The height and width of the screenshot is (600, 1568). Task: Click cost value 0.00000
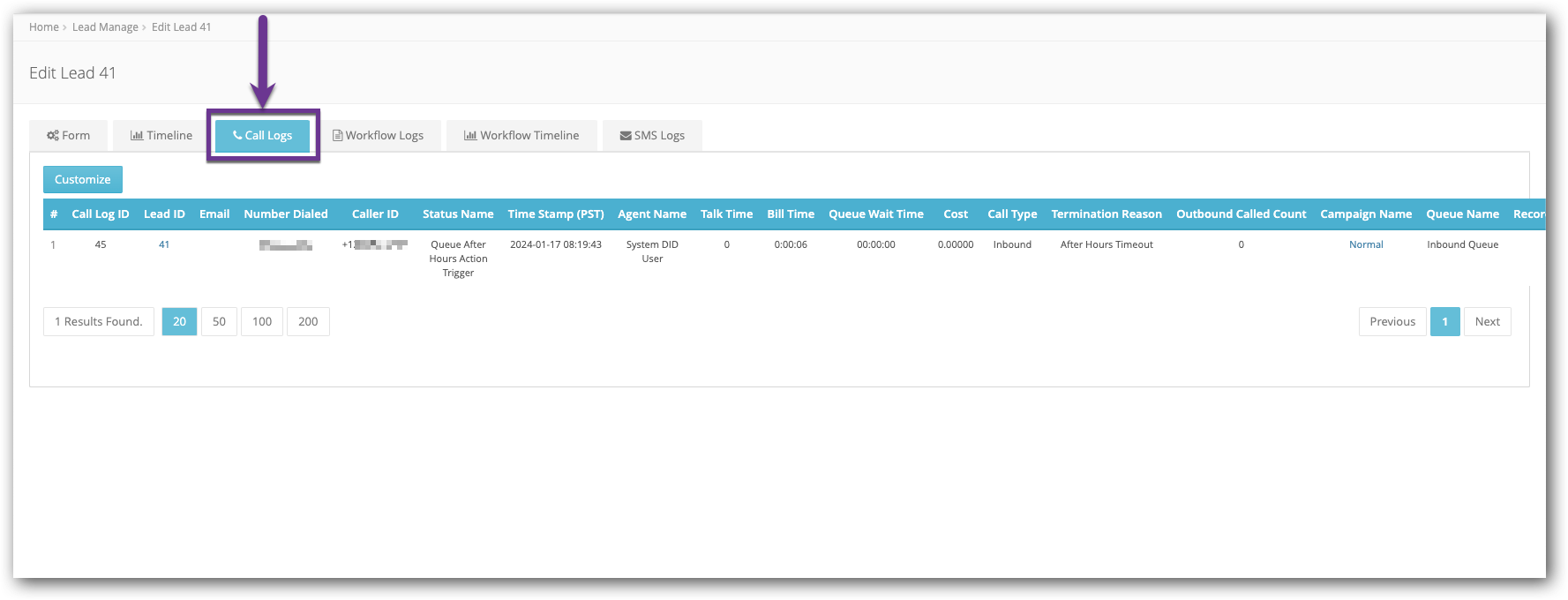point(956,244)
